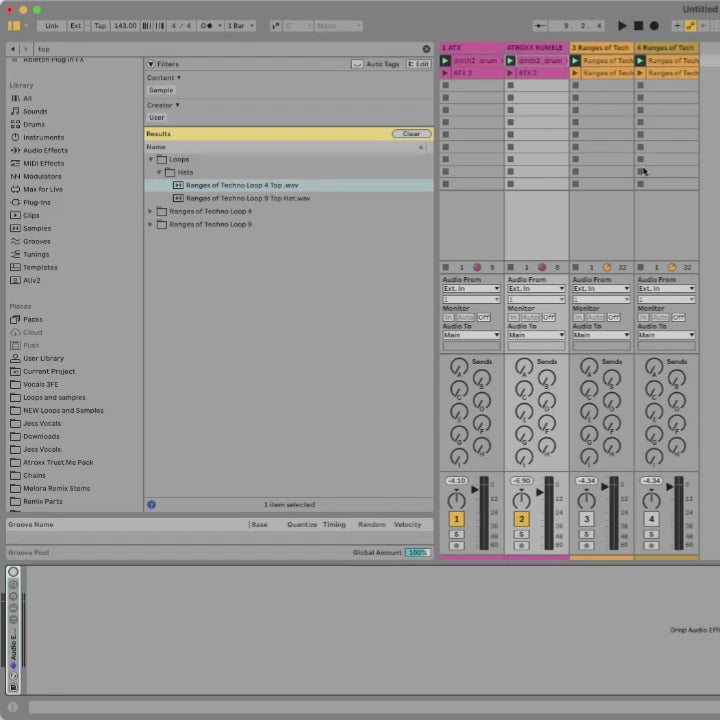Launch the clip in track 1 ATX
720x720 pixels.
coord(446,61)
